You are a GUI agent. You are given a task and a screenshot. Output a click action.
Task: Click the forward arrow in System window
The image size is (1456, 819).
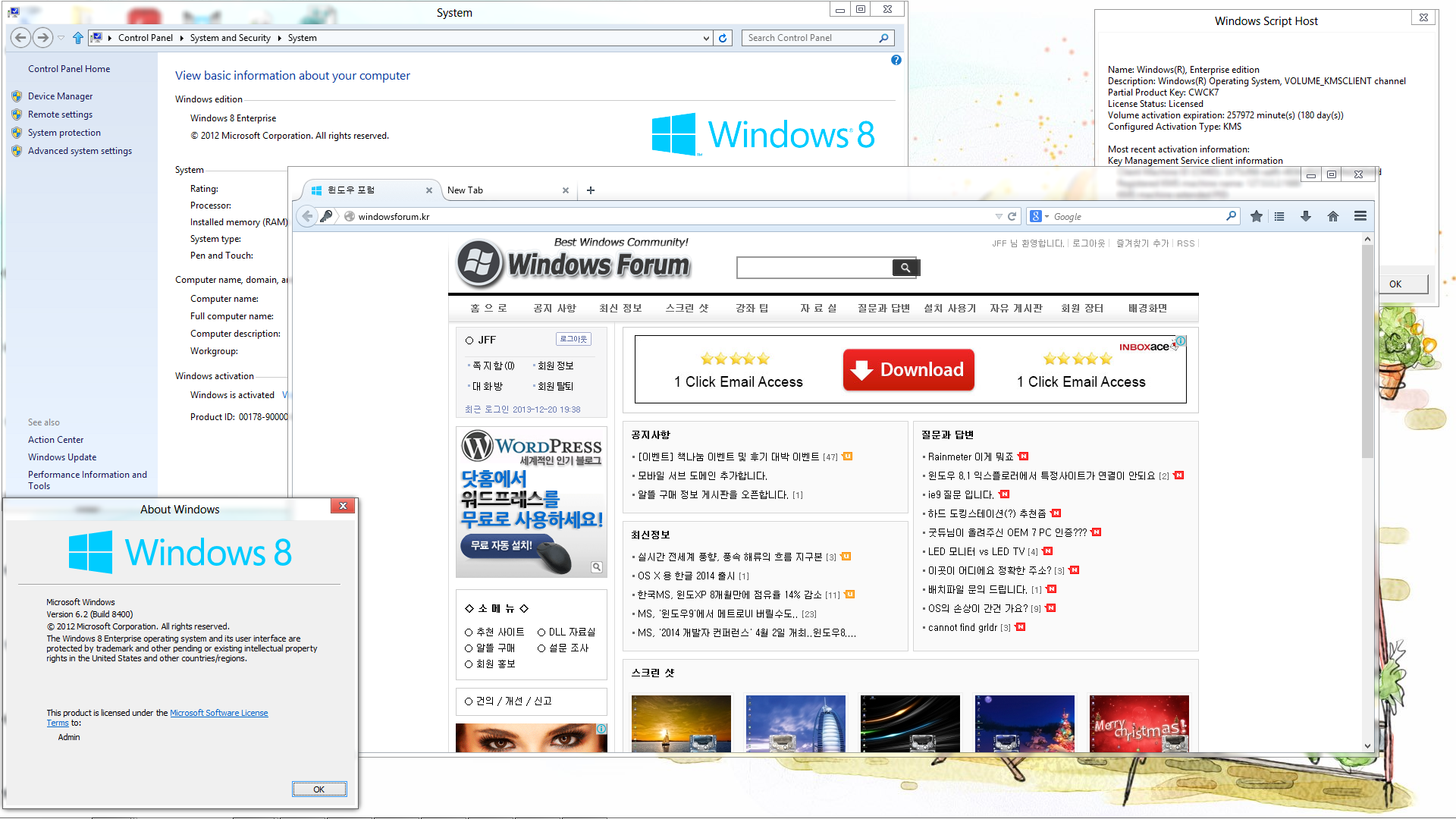[x=43, y=37]
